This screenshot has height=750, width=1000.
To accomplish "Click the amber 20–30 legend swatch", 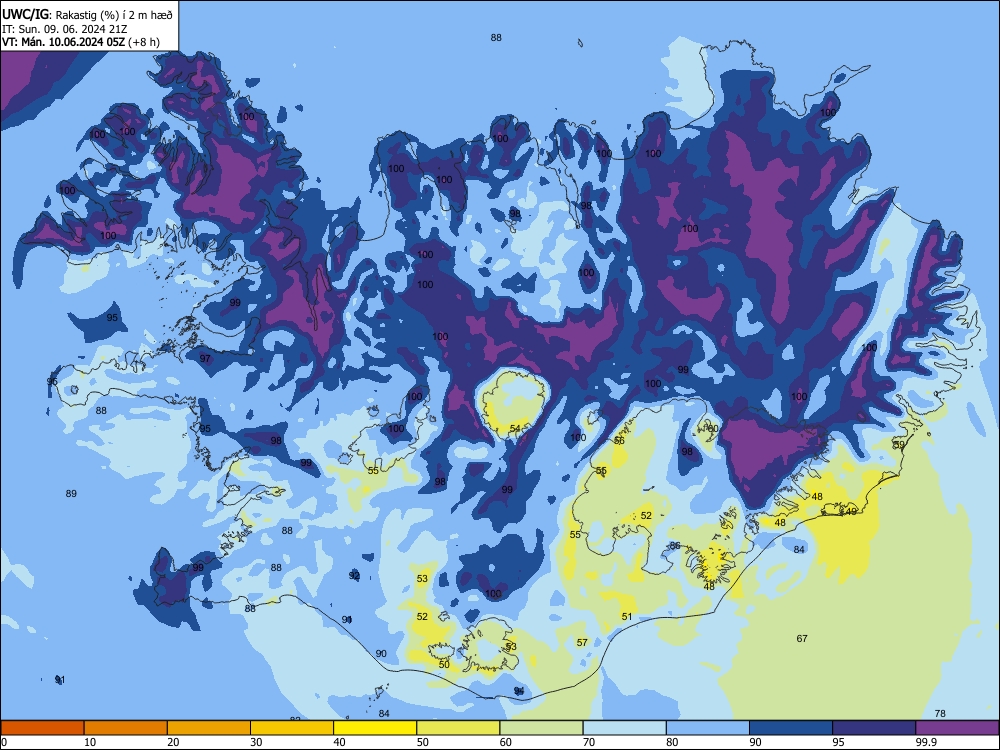I will click(209, 728).
